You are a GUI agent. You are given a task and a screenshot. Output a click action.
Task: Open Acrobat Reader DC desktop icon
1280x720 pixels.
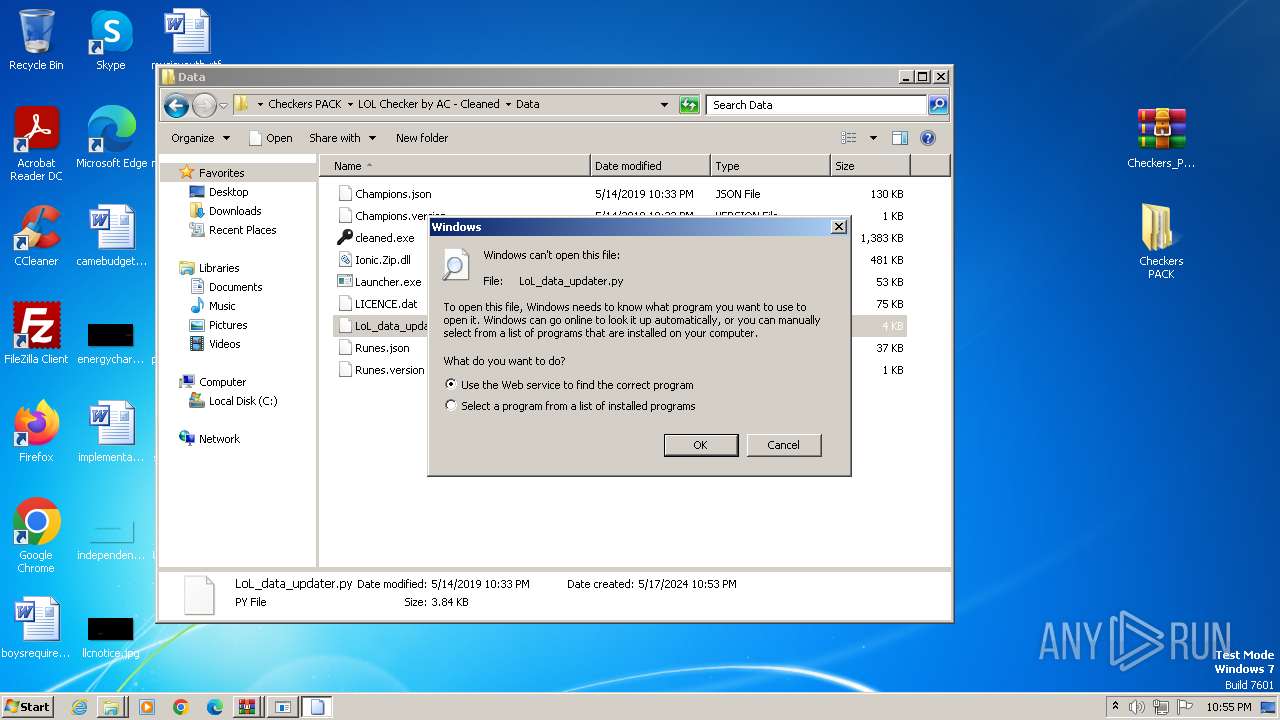[x=36, y=144]
